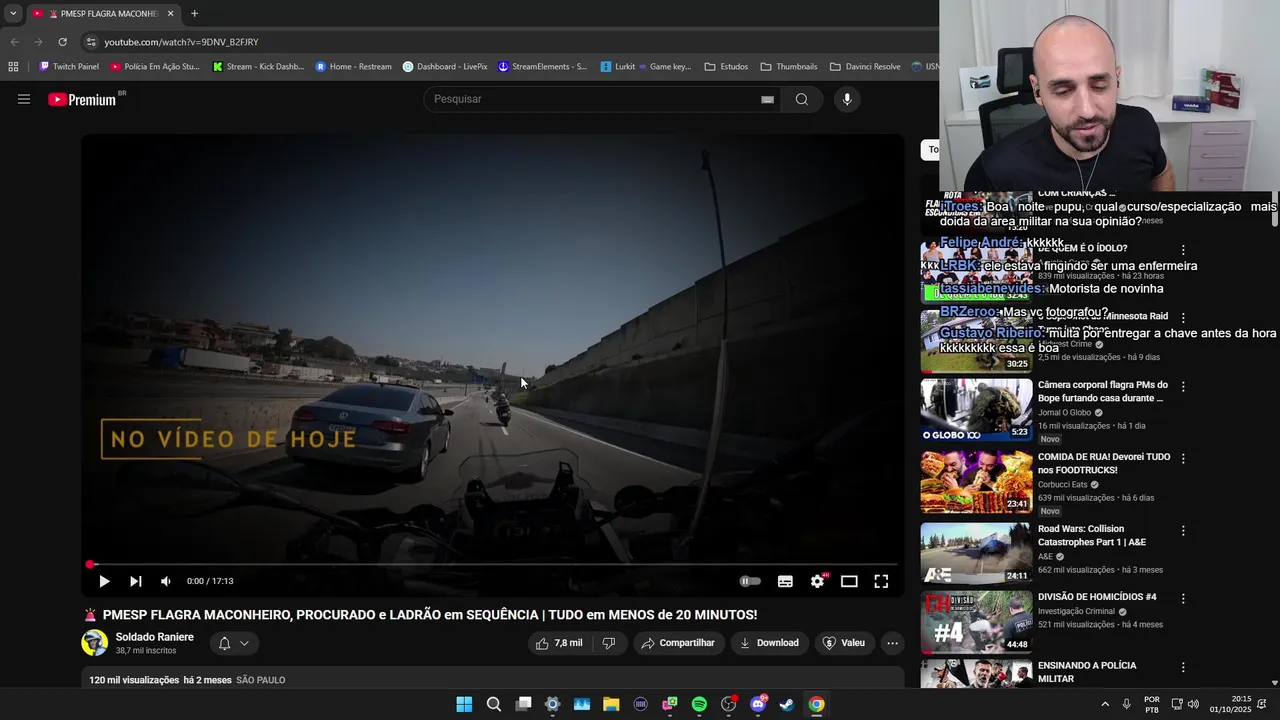
Task: View site information icon in address bar
Action: 90,42
